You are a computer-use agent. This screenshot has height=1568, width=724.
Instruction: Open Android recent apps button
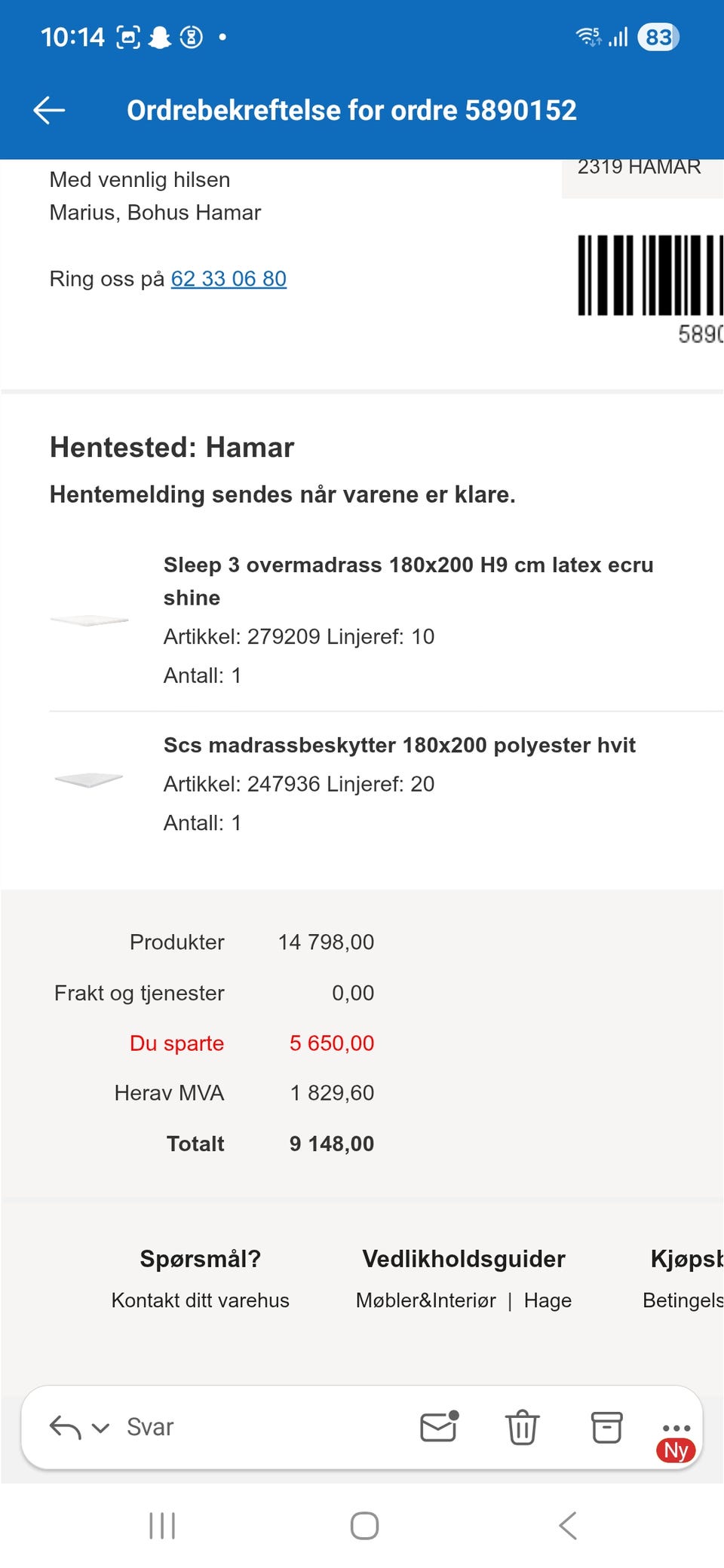[x=162, y=1525]
